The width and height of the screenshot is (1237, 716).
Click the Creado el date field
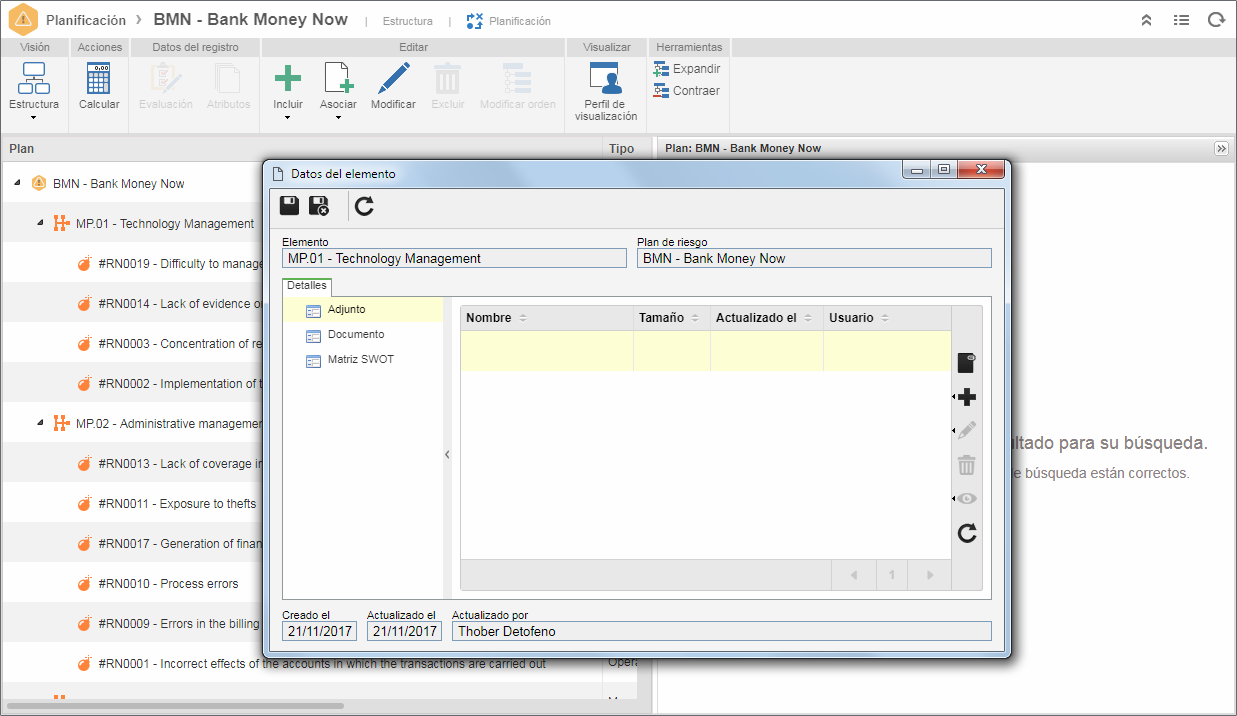pos(319,631)
